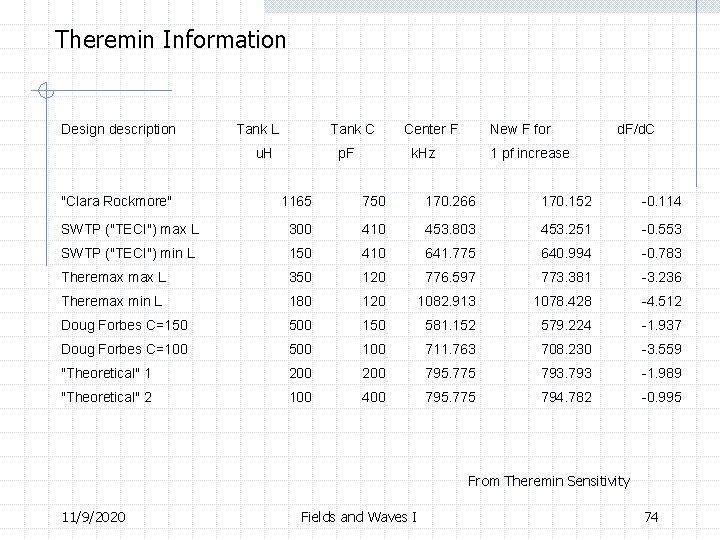
Task: Click new frequency 1078.428
Action: pos(562,301)
